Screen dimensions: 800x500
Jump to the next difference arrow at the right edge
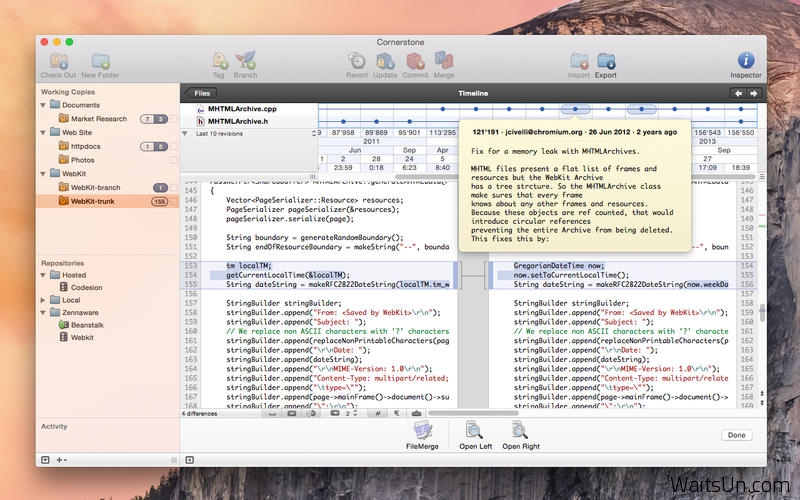[x=762, y=403]
